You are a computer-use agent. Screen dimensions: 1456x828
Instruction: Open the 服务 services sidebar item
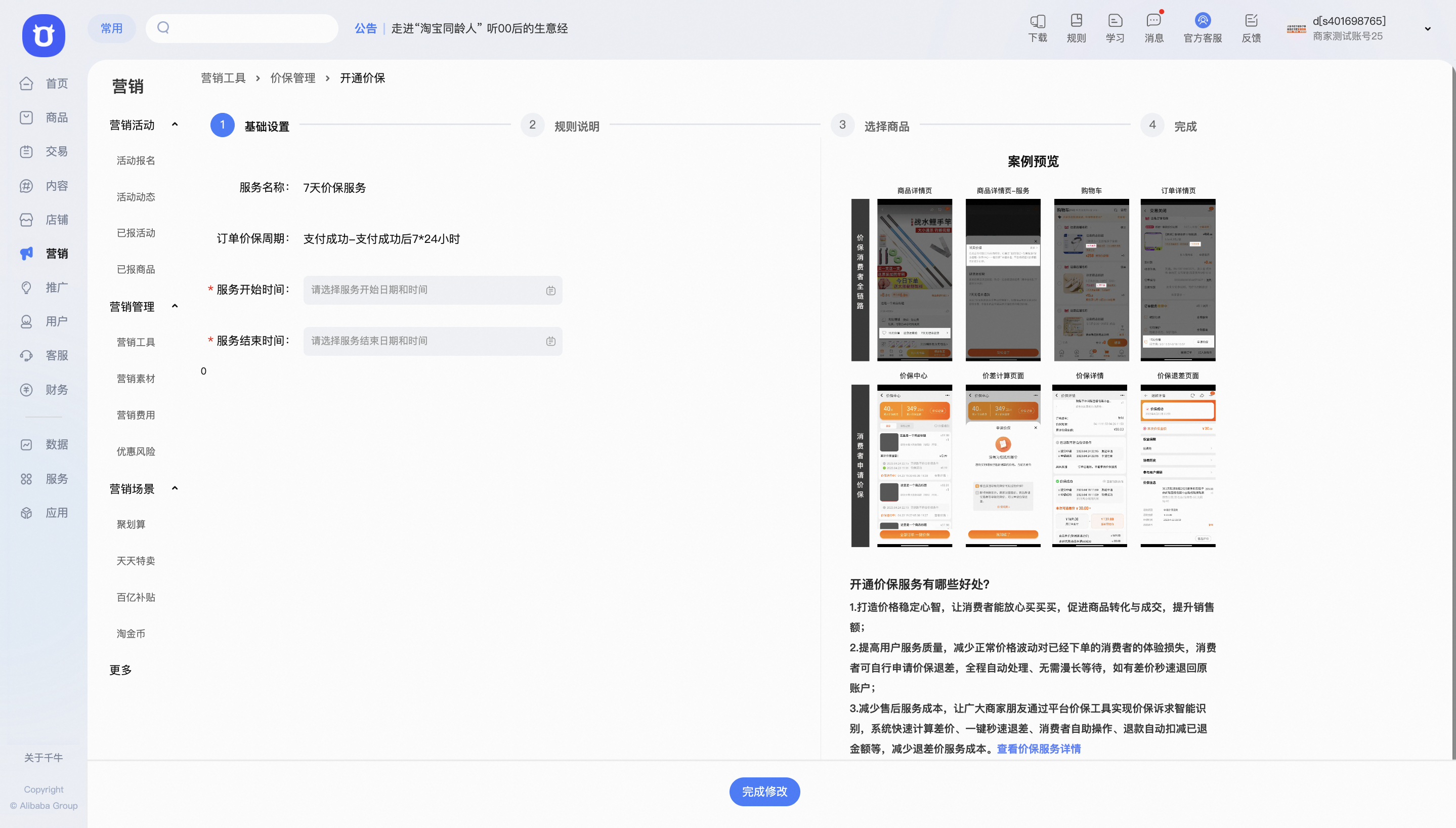coord(44,479)
